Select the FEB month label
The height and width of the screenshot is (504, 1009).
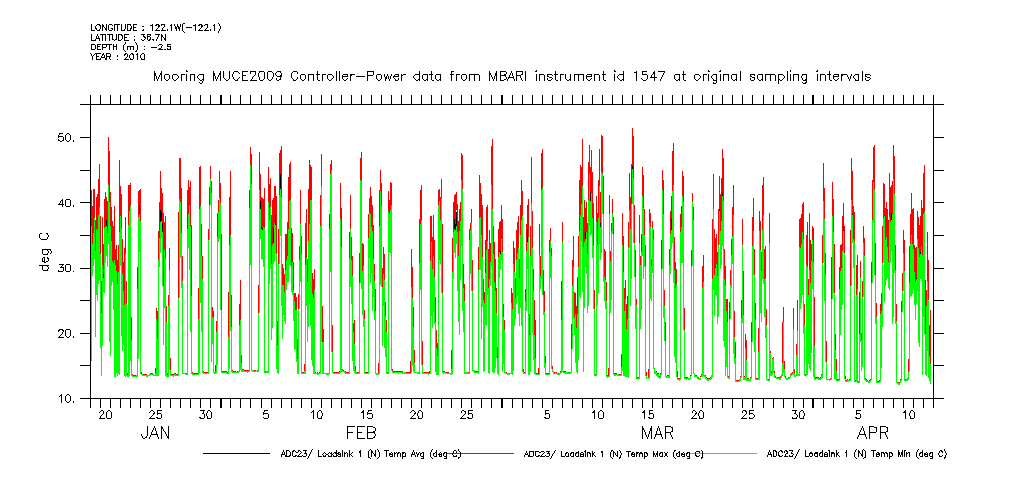coord(361,433)
